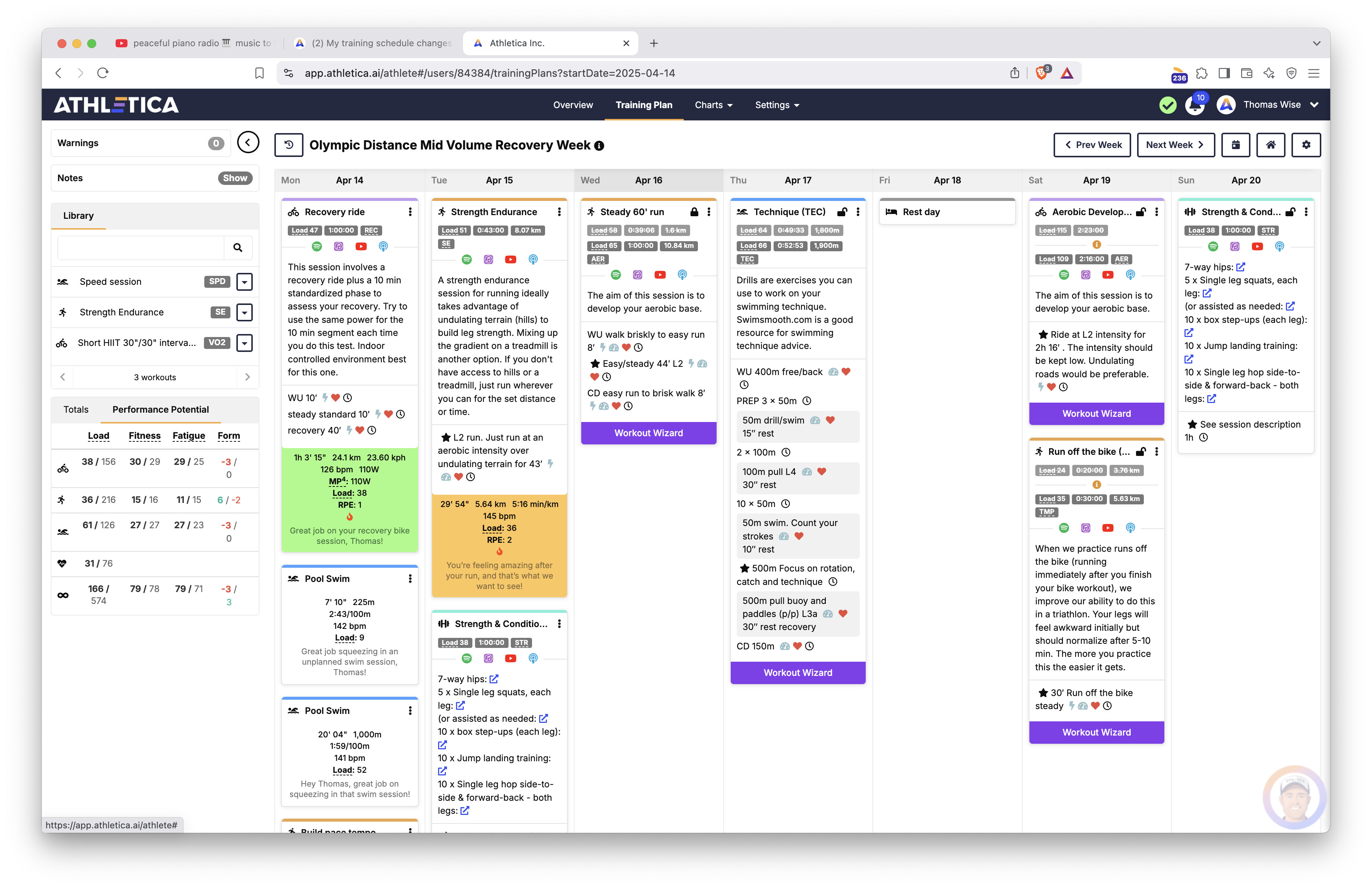Open the Overview page
The height and width of the screenshot is (888, 1372).
point(573,105)
